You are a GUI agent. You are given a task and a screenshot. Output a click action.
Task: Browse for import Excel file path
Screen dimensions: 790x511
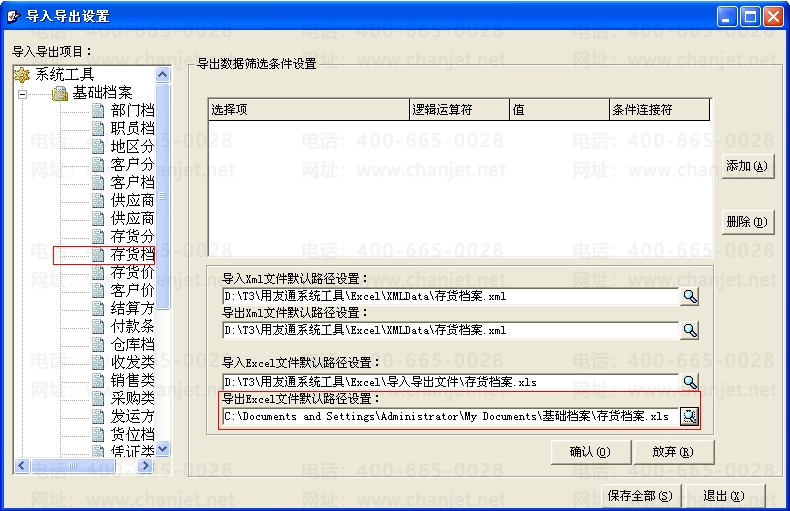pyautogui.click(x=689, y=382)
